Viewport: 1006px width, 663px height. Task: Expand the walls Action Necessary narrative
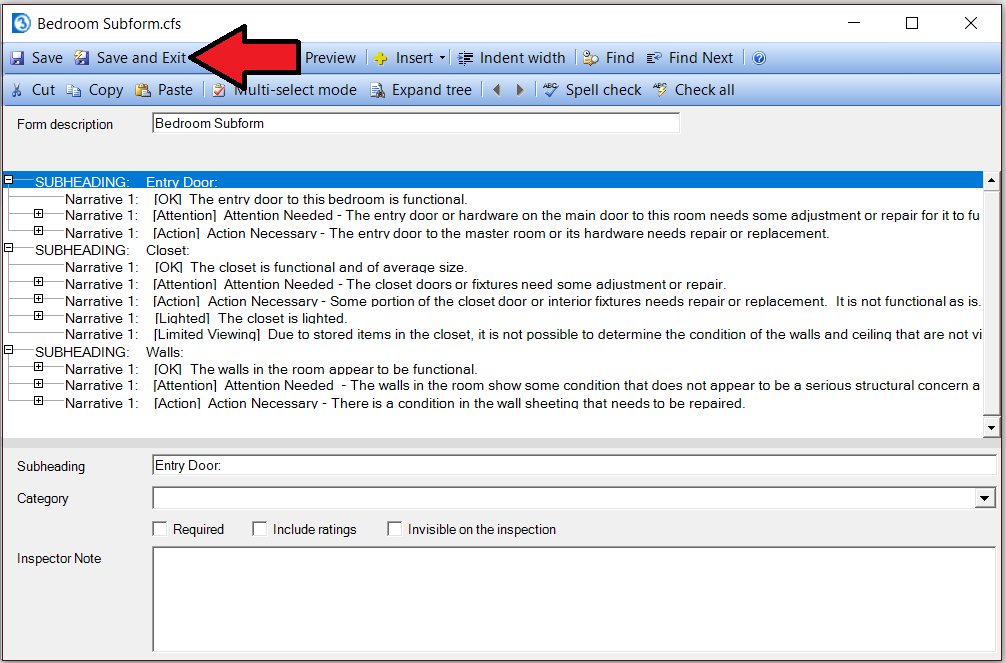pos(38,401)
